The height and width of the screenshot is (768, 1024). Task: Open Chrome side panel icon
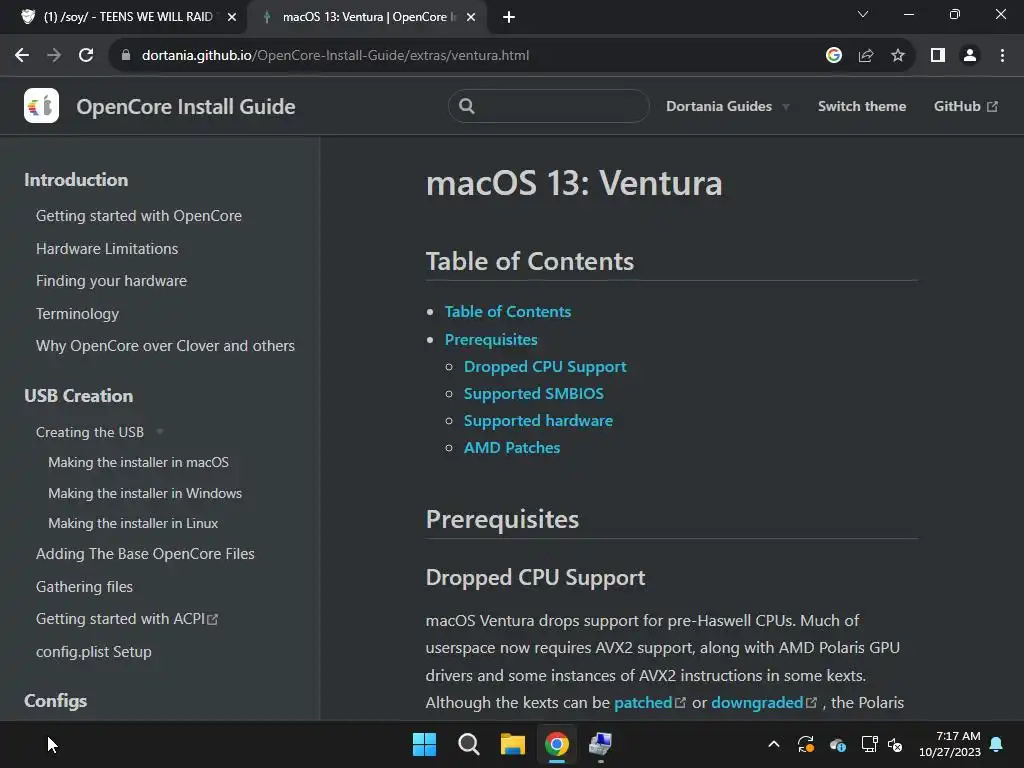(937, 55)
